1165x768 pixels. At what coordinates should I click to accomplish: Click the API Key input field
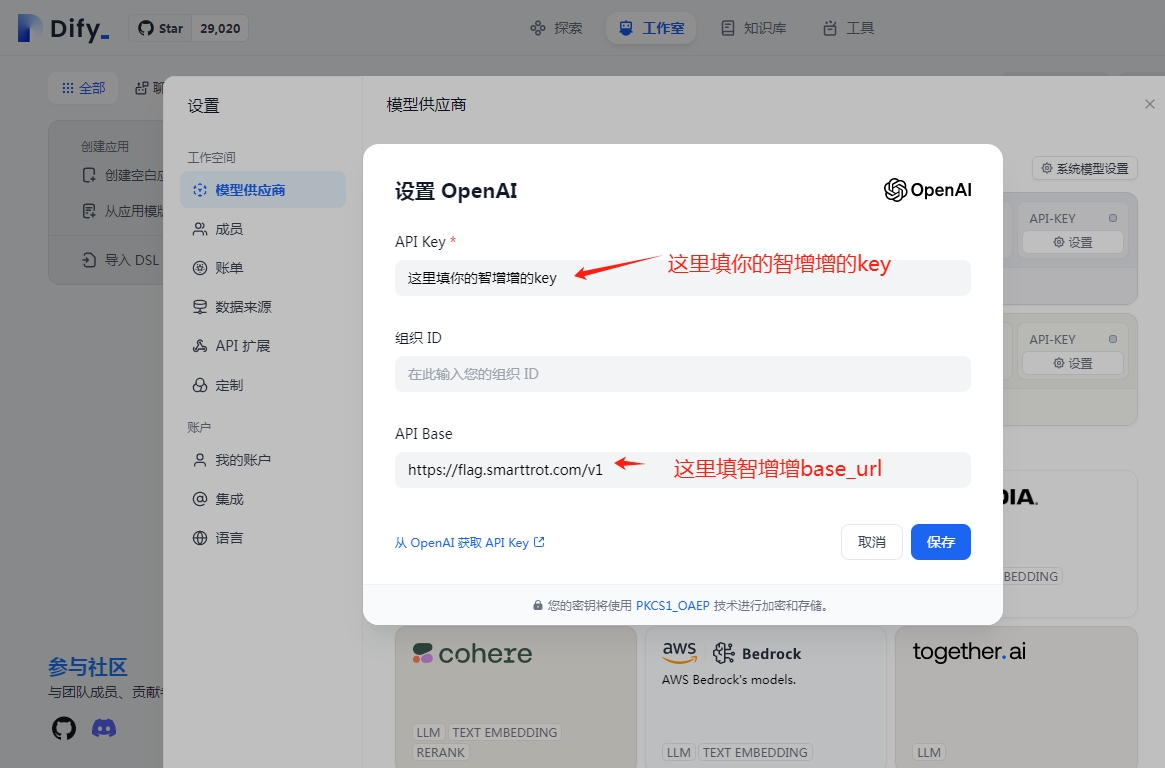(x=683, y=278)
